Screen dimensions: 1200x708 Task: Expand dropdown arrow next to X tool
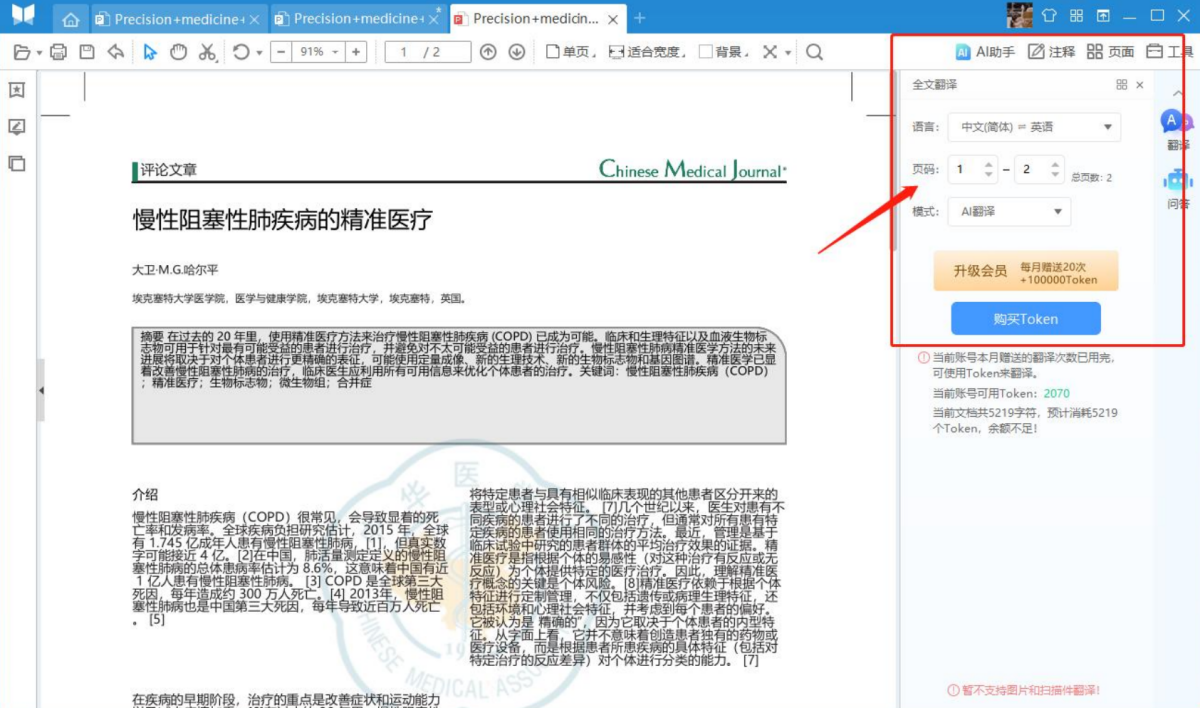point(788,53)
